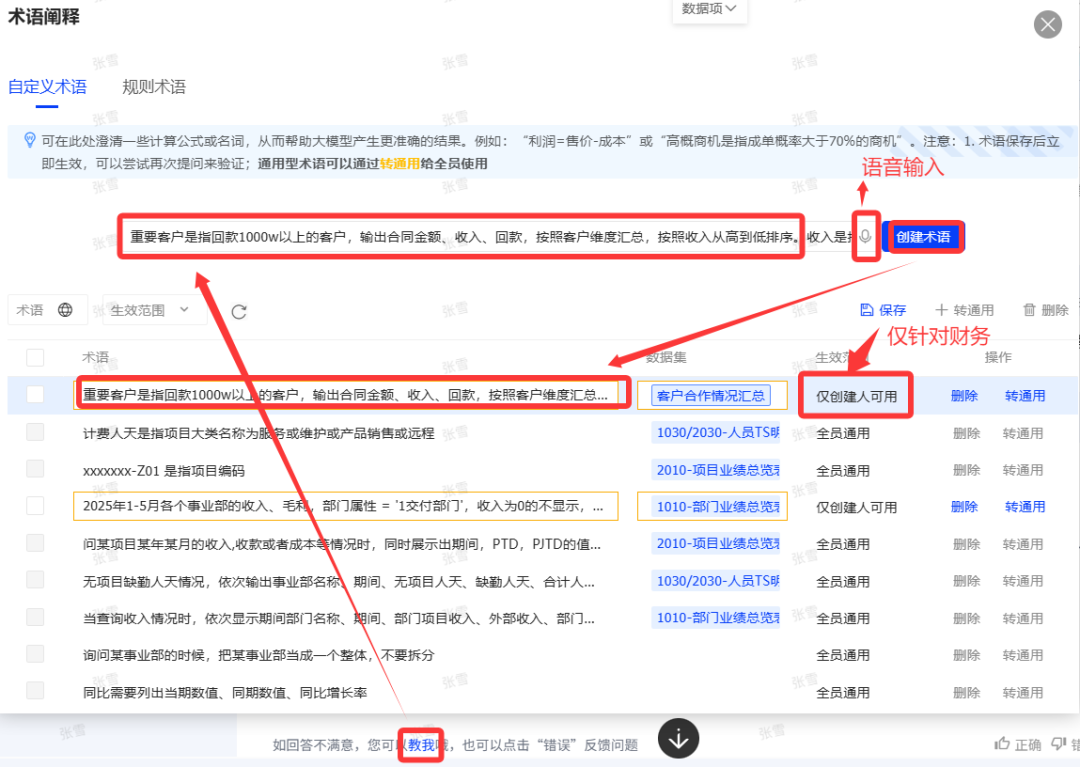Screen dimensions: 1080x767
Task: Select checkbox for 2025年1-5月 term row
Action: pyautogui.click(x=35, y=506)
